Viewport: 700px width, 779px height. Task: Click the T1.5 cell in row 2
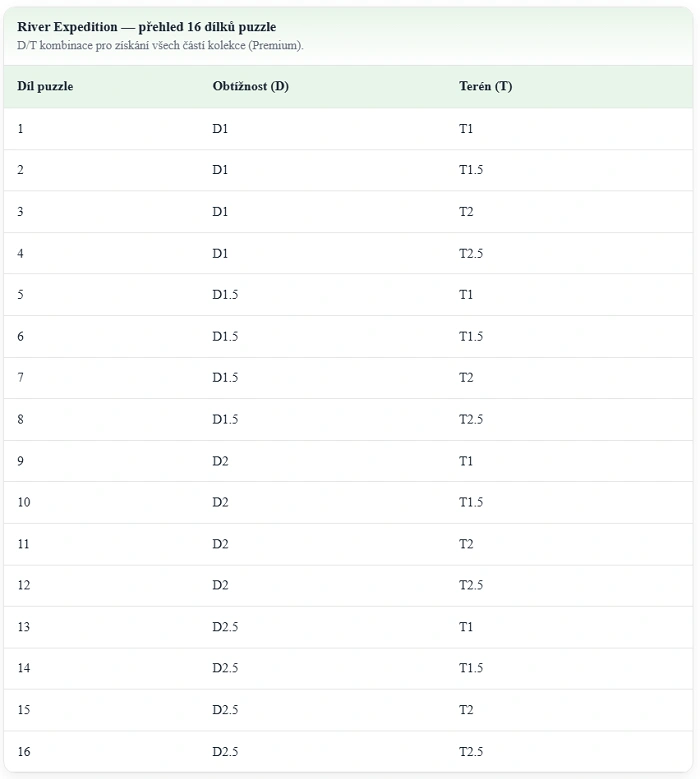point(471,170)
